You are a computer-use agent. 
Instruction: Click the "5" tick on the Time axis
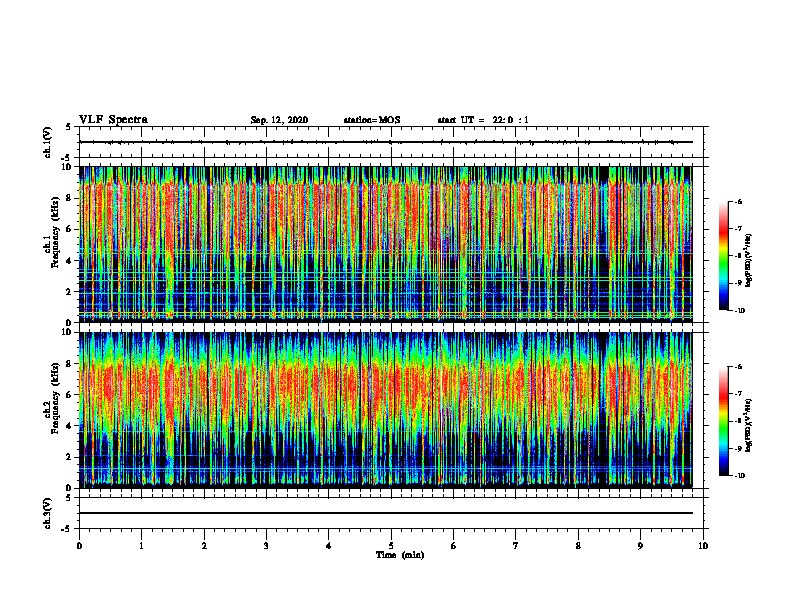(x=391, y=546)
